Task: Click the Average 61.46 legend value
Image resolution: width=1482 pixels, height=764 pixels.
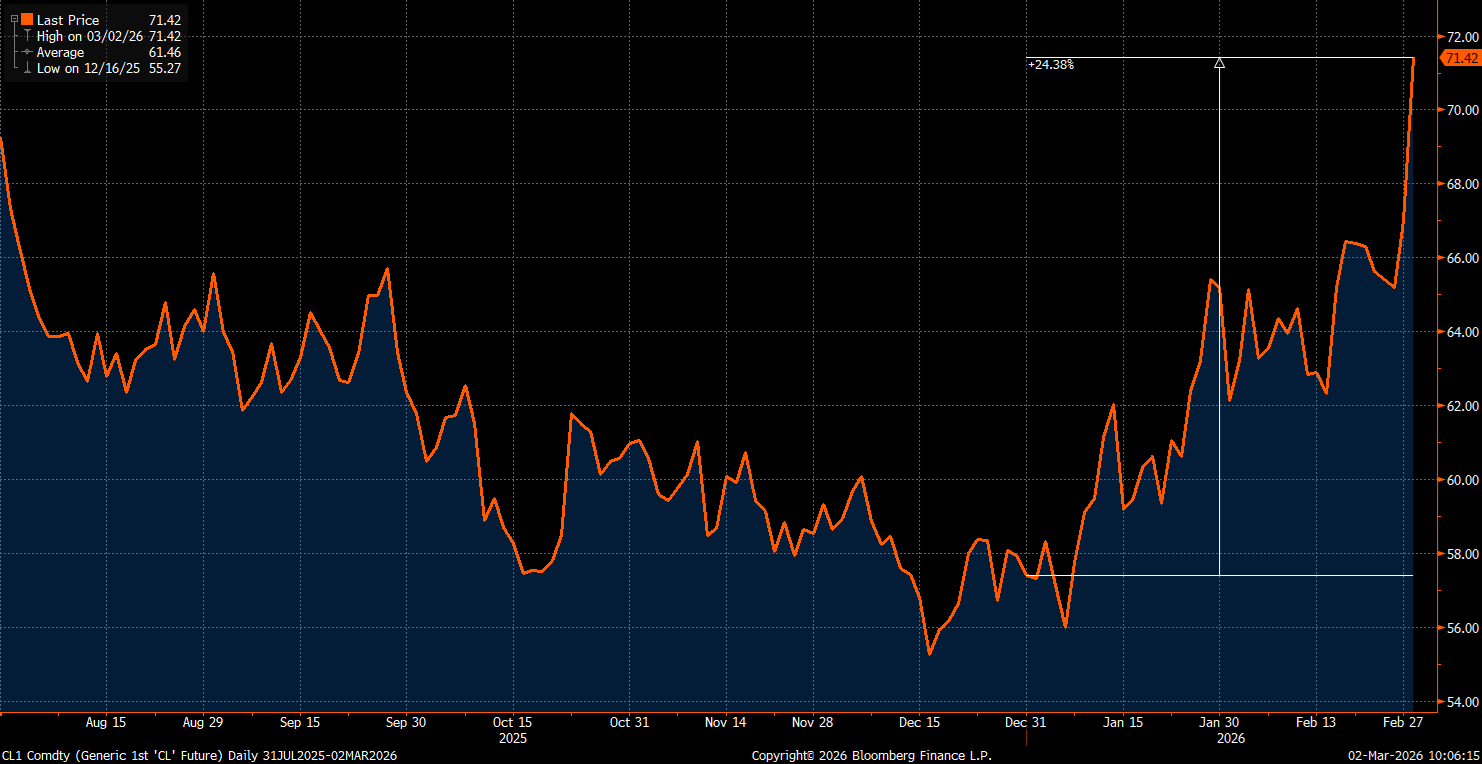Action: coord(165,52)
